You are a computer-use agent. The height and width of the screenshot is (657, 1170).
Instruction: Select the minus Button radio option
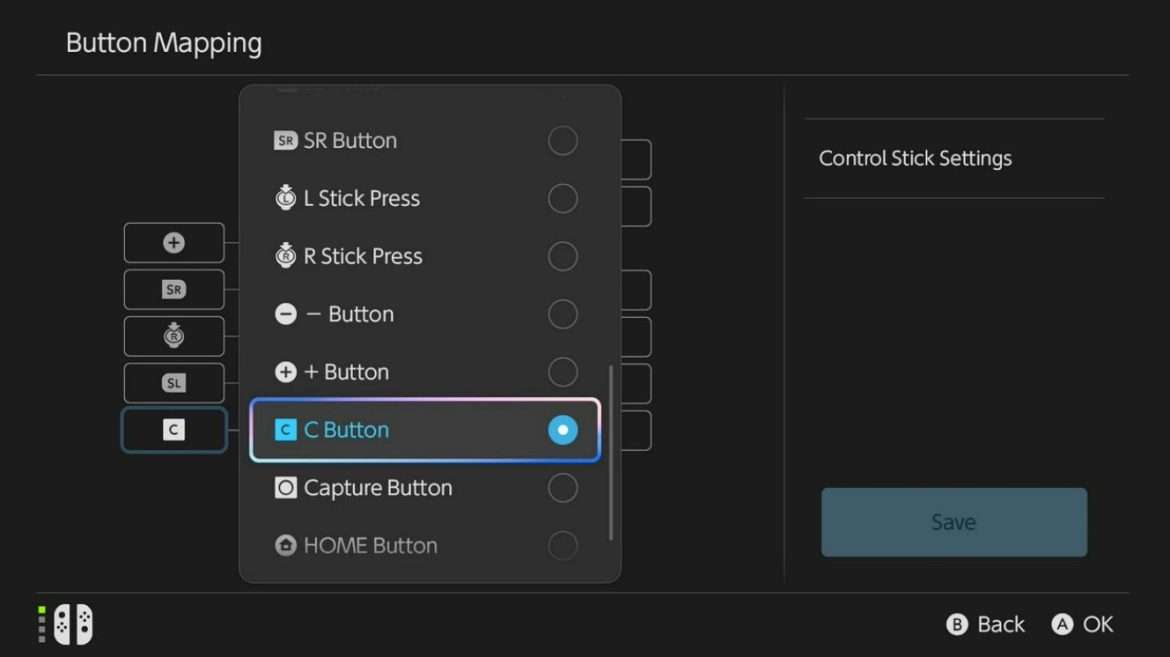[562, 314]
